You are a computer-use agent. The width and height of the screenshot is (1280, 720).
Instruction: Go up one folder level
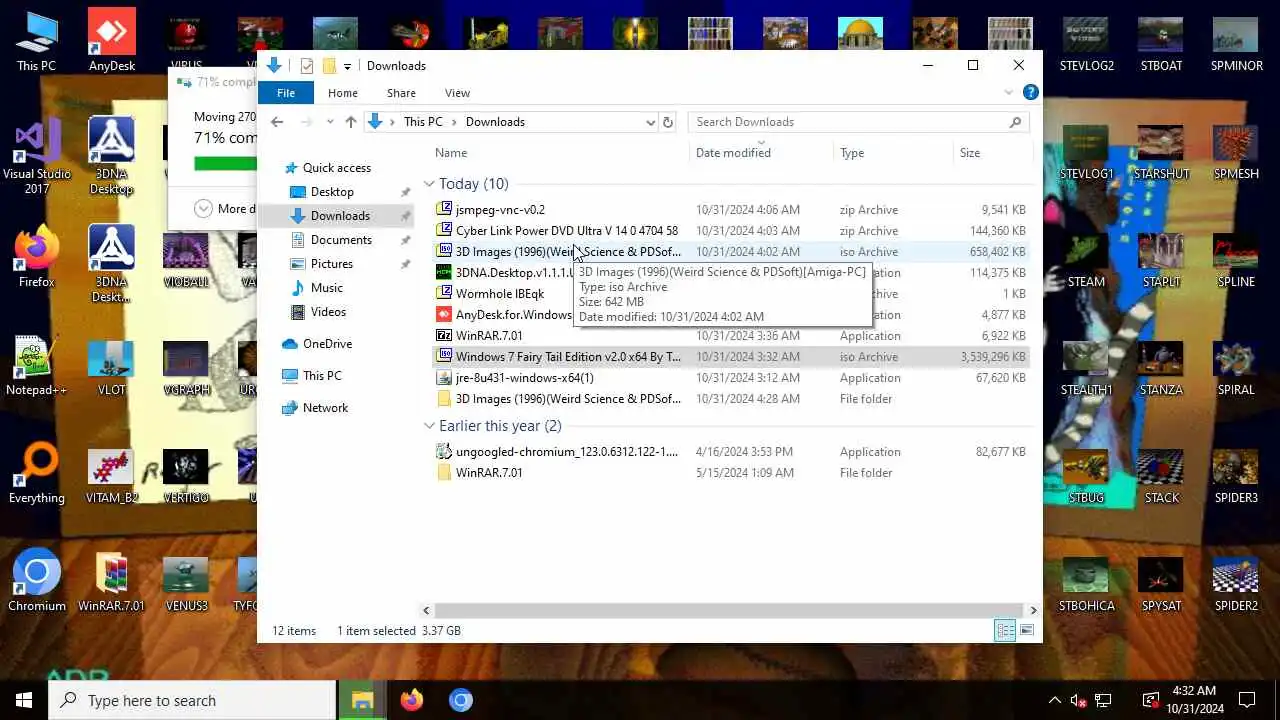(350, 122)
